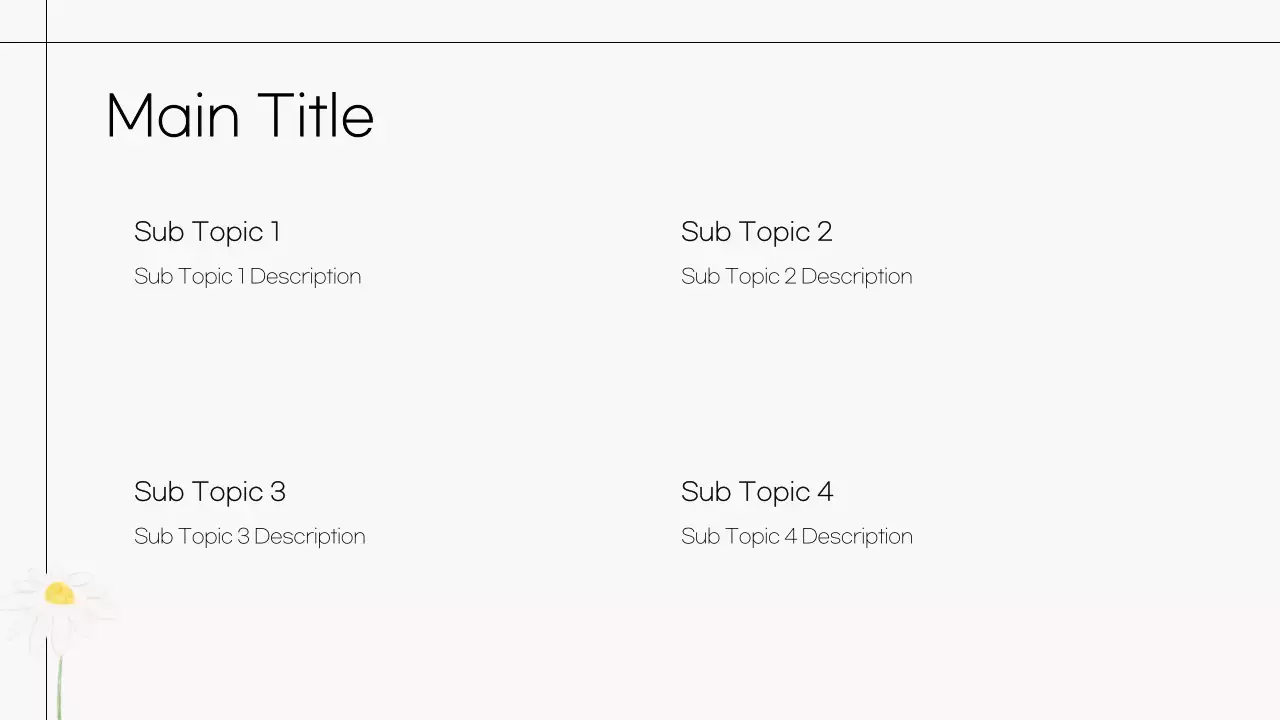The image size is (1280, 720).
Task: Select the vertical line on the left
Action: 46,350
